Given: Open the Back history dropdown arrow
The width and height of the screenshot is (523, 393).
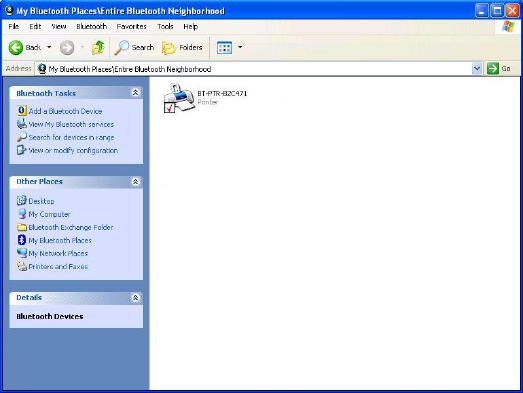Looking at the screenshot, I should [49, 47].
